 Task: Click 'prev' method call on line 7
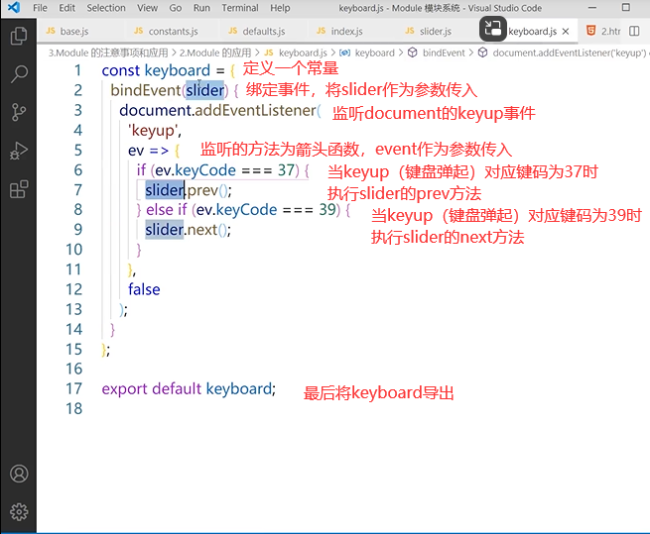(x=203, y=190)
